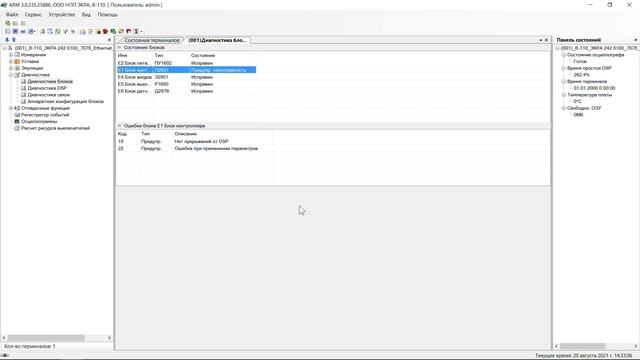Collapse the Диагностика tree node

coord(11,75)
